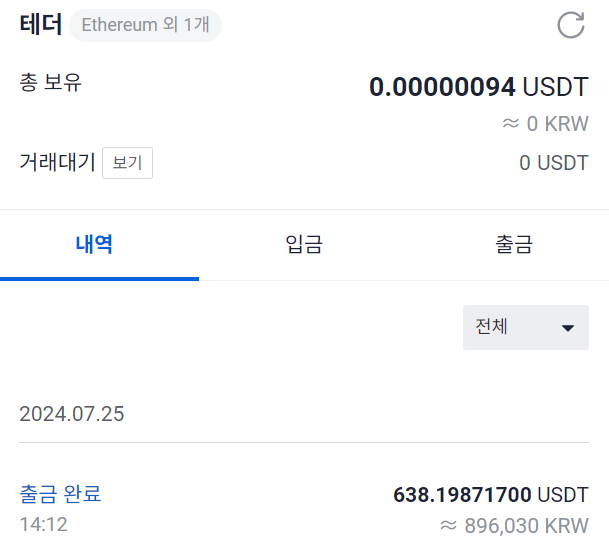
Task: Click the ≈ 0 KRW balance estimate
Action: 545,124
